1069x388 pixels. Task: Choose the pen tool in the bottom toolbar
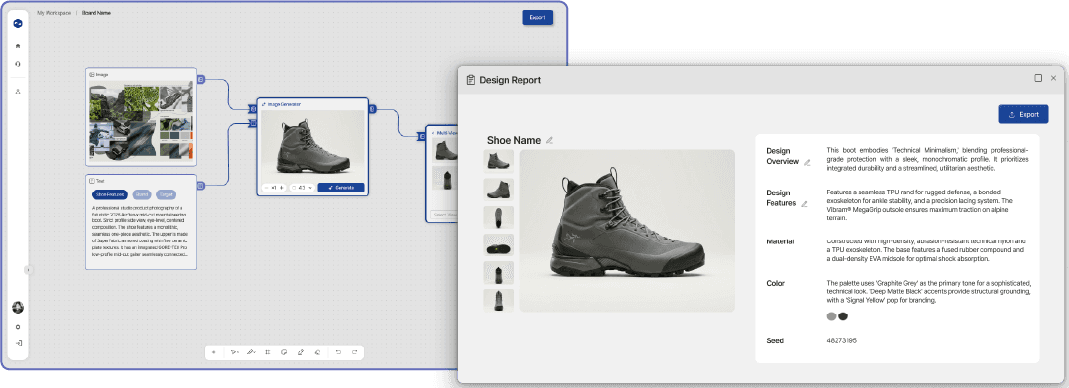point(251,352)
